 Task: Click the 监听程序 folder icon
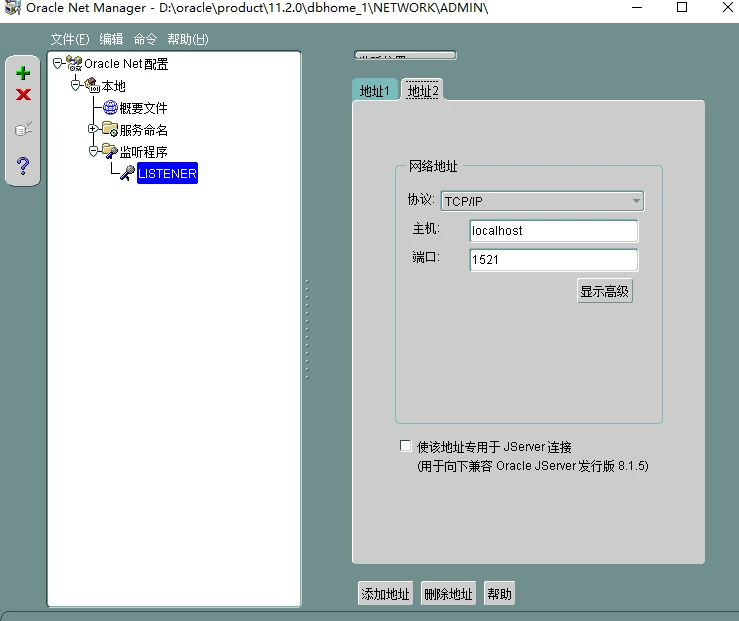point(110,151)
